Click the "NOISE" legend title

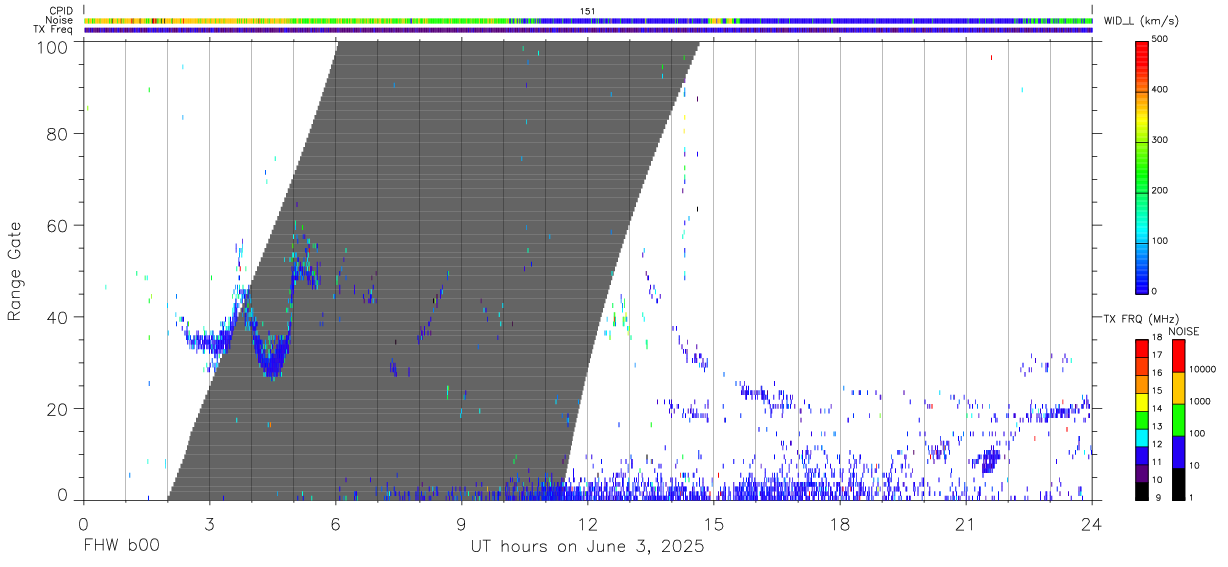[x=1185, y=331]
